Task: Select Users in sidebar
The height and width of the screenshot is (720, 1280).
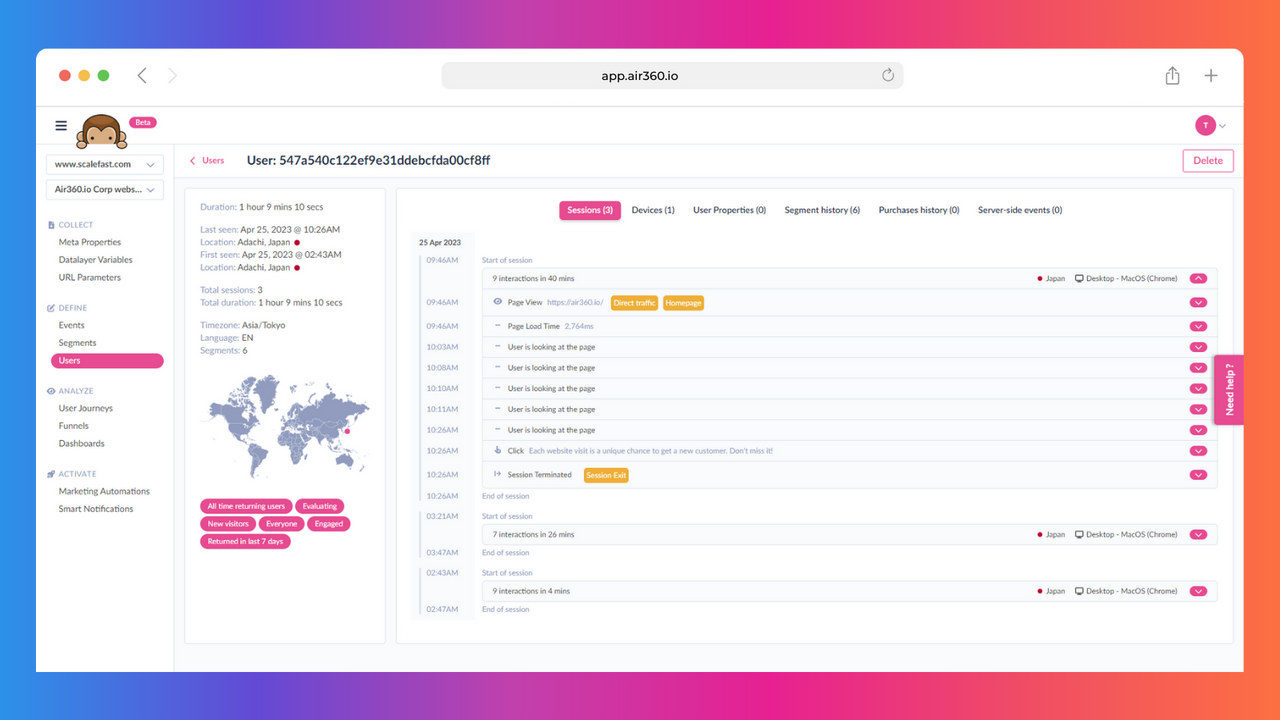Action: click(x=107, y=361)
